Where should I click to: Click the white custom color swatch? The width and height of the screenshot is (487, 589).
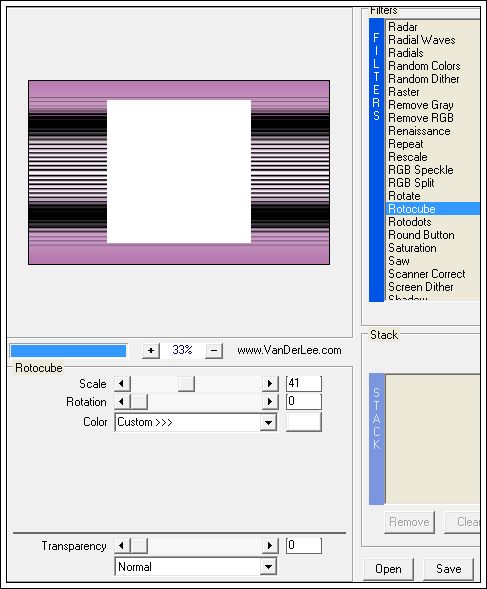click(x=304, y=422)
